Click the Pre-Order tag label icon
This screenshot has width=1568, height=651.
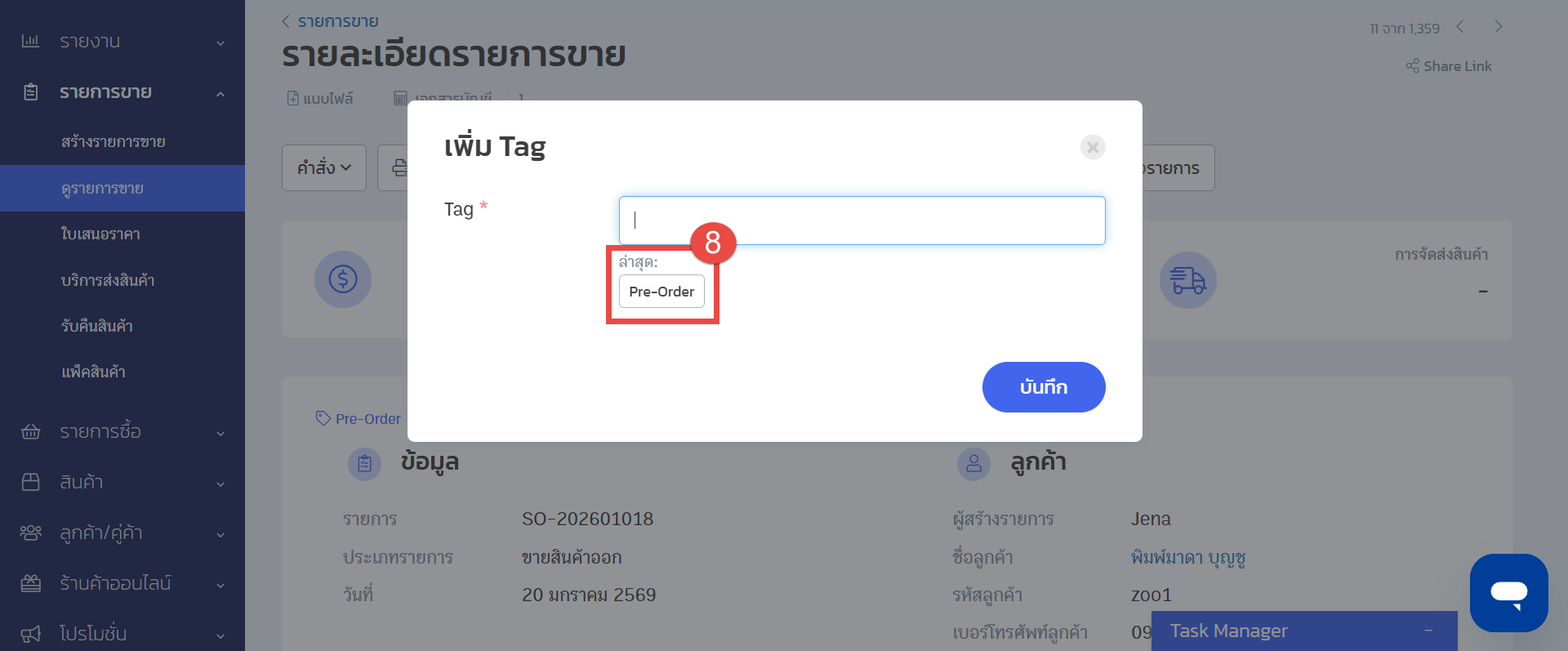323,418
